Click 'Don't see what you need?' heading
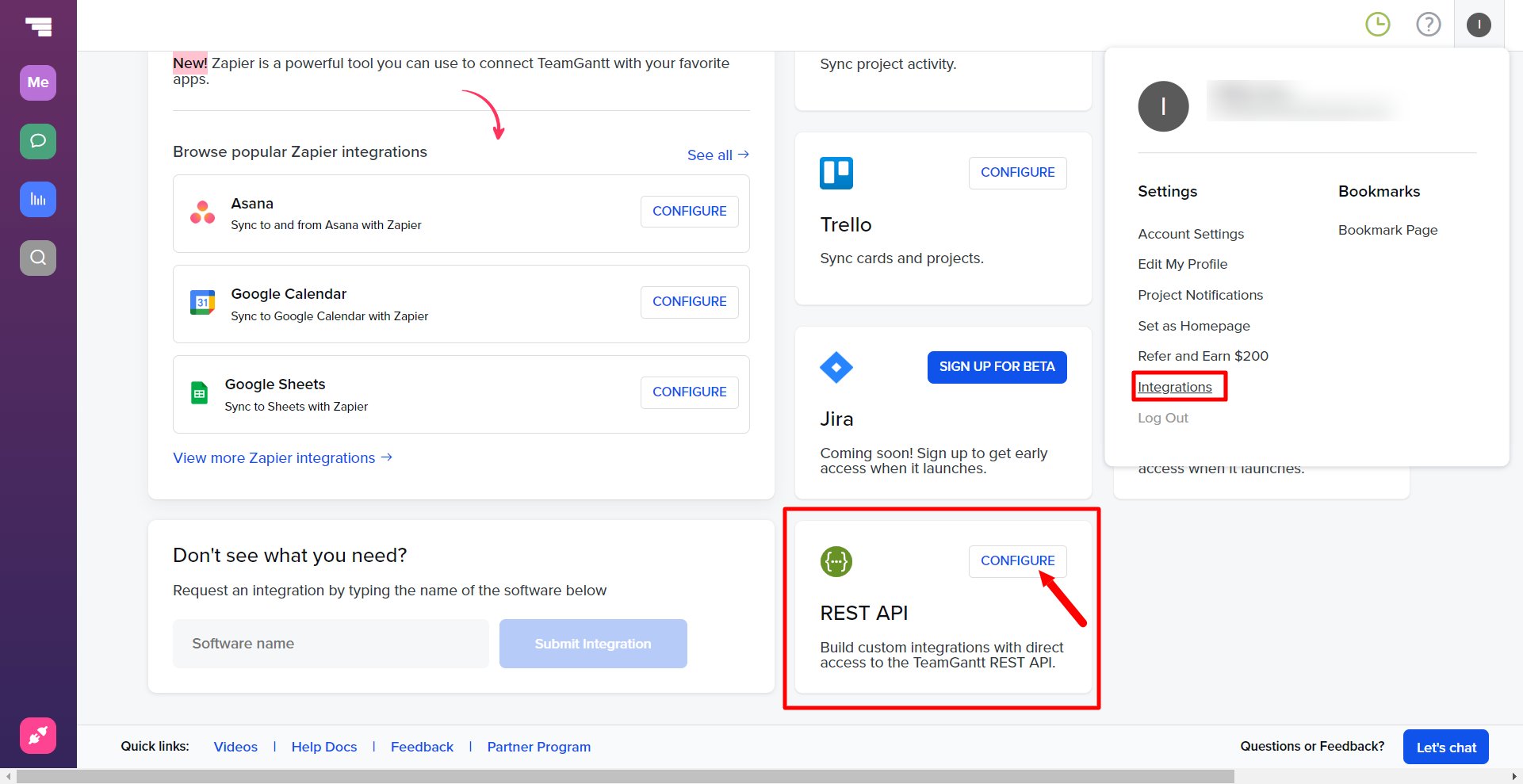The width and height of the screenshot is (1523, 784). point(290,556)
